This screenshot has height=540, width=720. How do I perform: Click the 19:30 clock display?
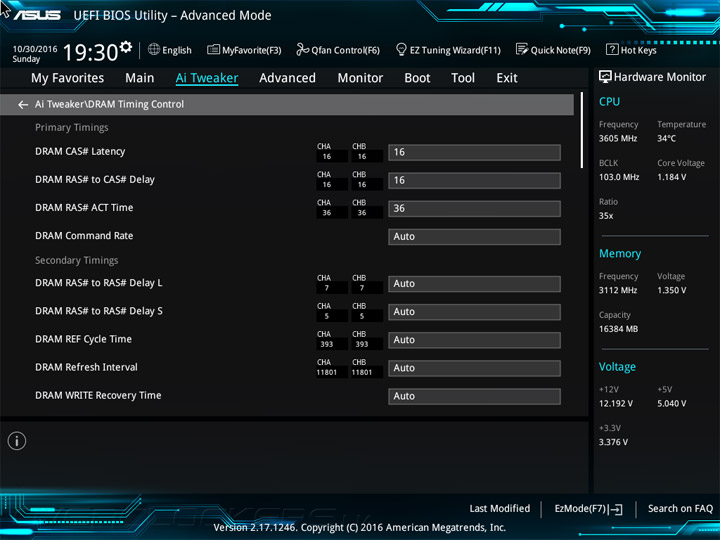click(90, 52)
